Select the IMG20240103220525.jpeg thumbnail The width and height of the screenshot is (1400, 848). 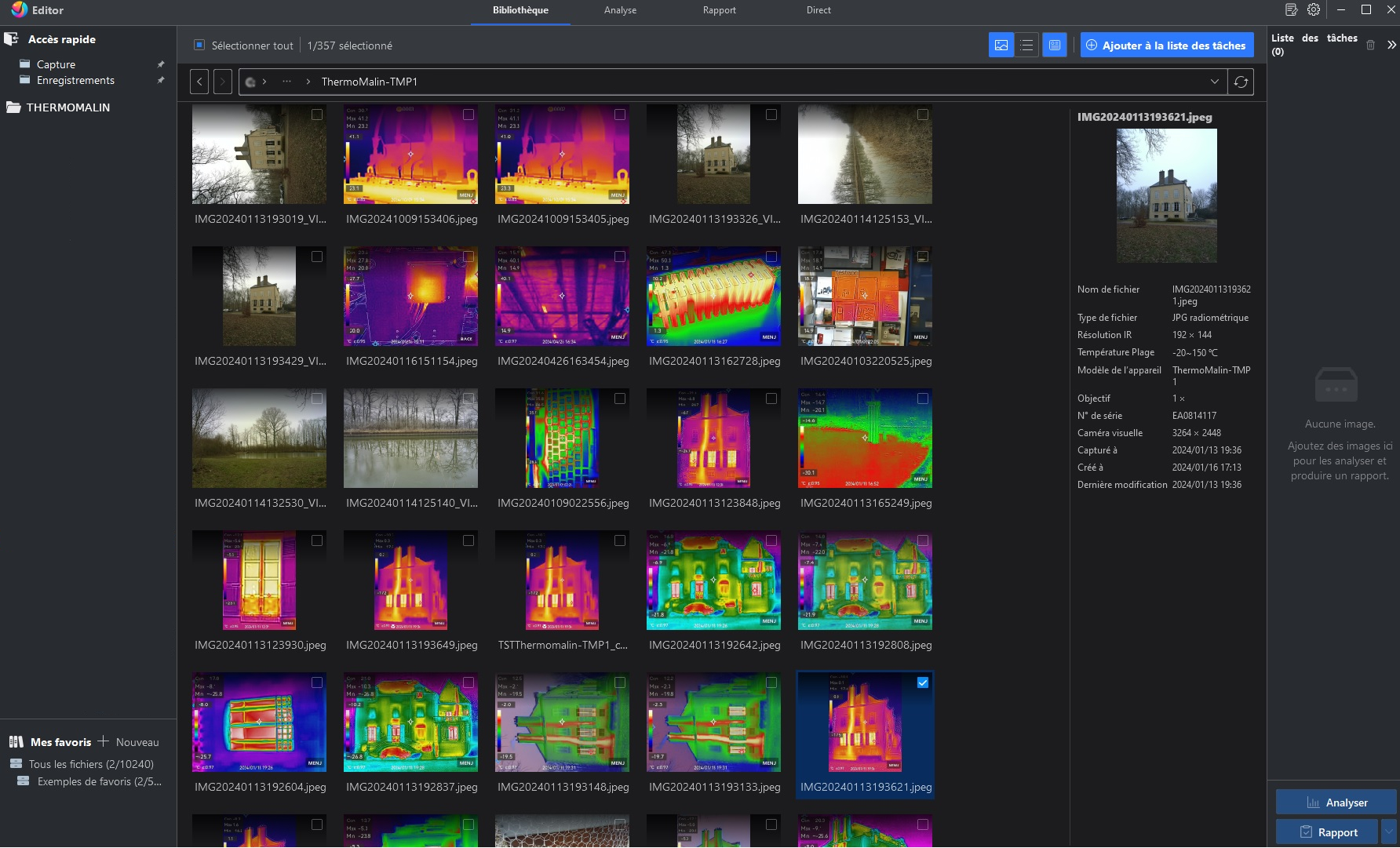coord(865,297)
